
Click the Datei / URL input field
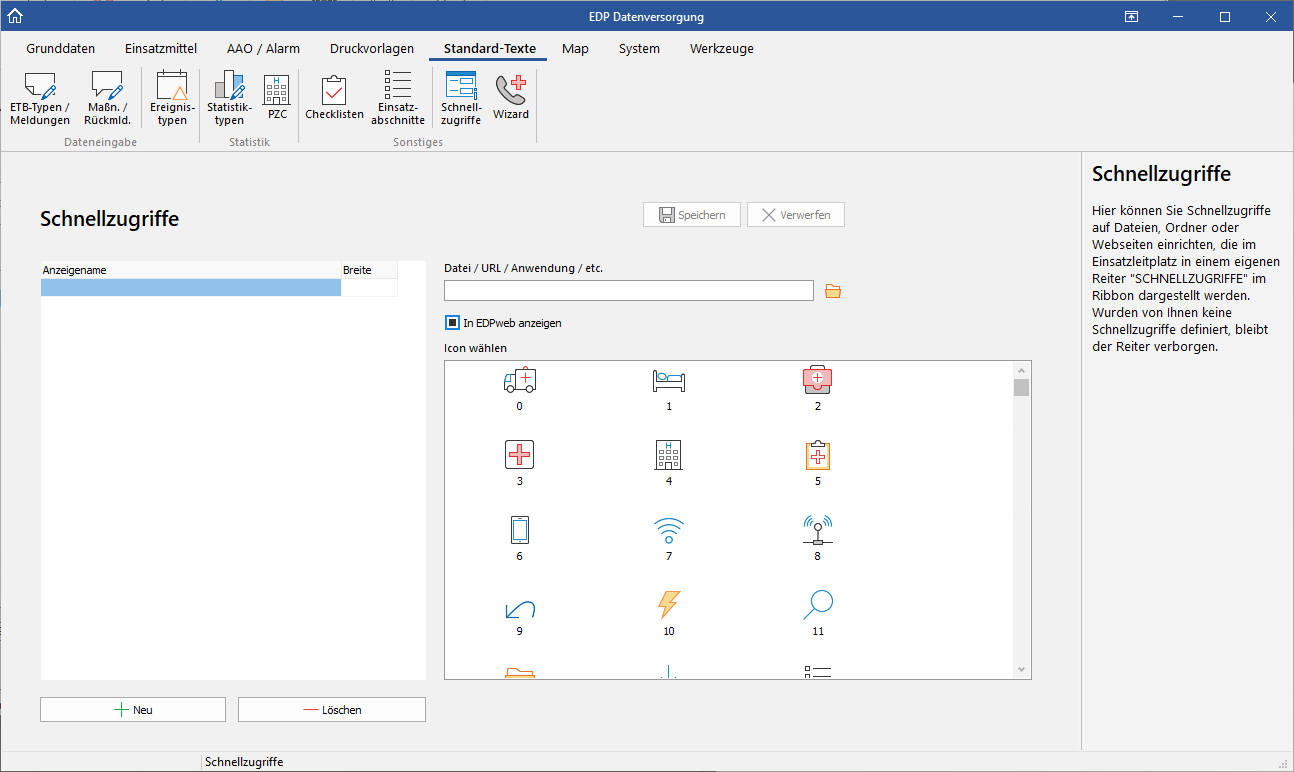click(628, 291)
